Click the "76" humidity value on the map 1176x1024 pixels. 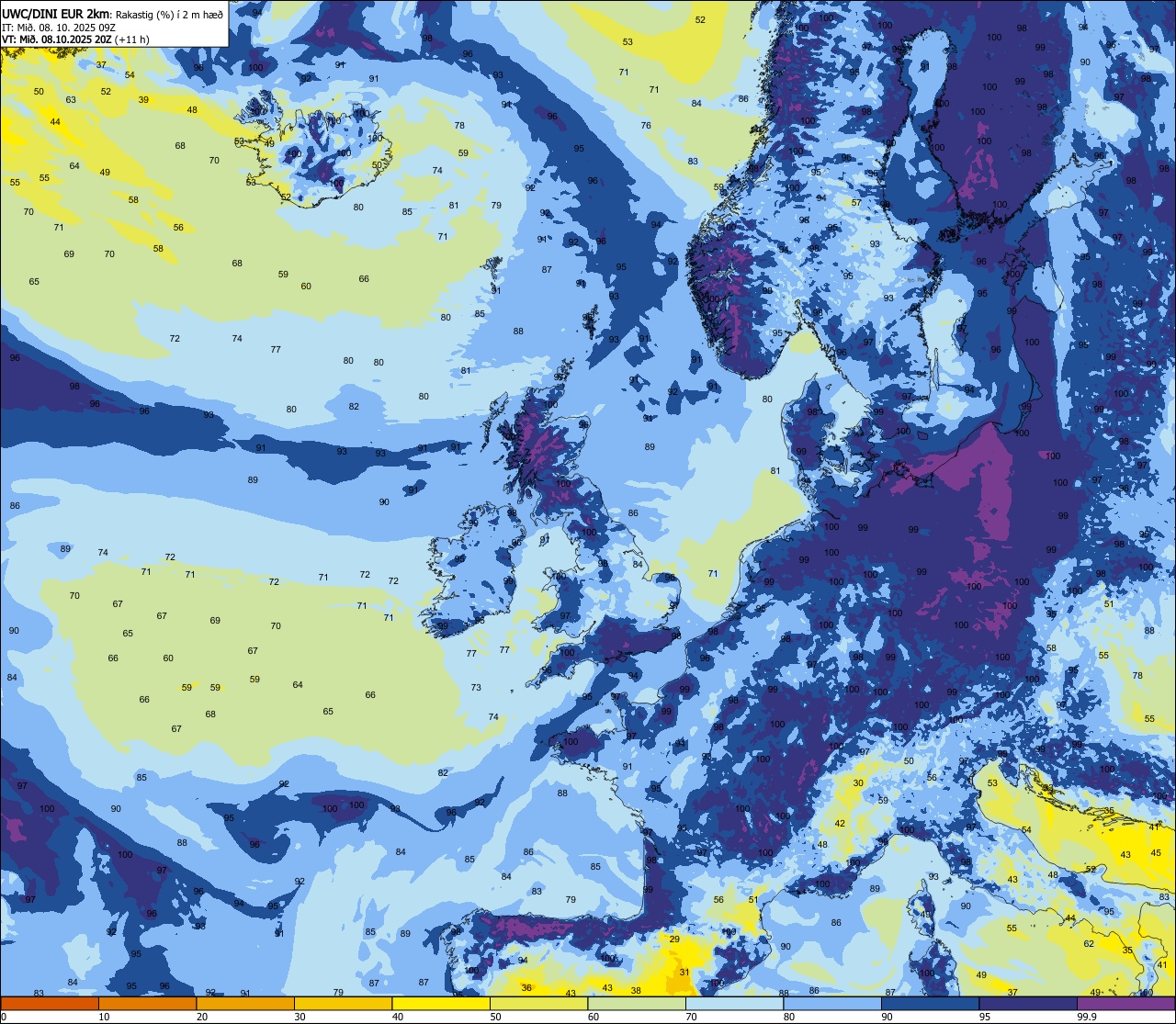pos(646,125)
